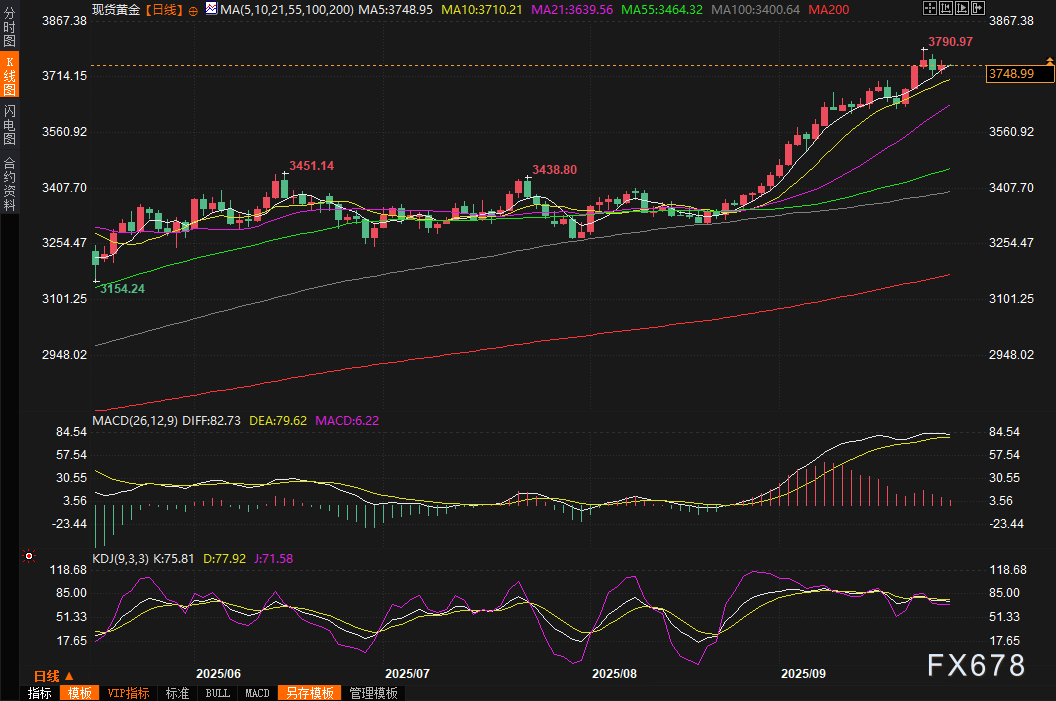1056x701 pixels.
Task: Switch to the 闪电图 side tab
Action: [9, 125]
